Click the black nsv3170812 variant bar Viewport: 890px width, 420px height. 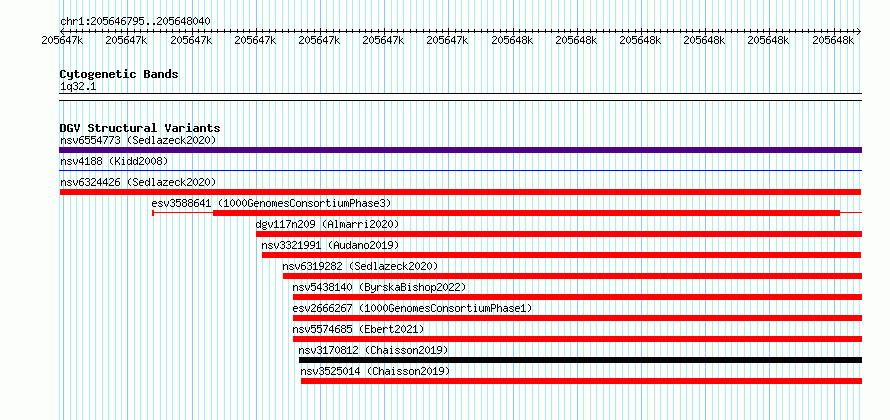coord(580,360)
